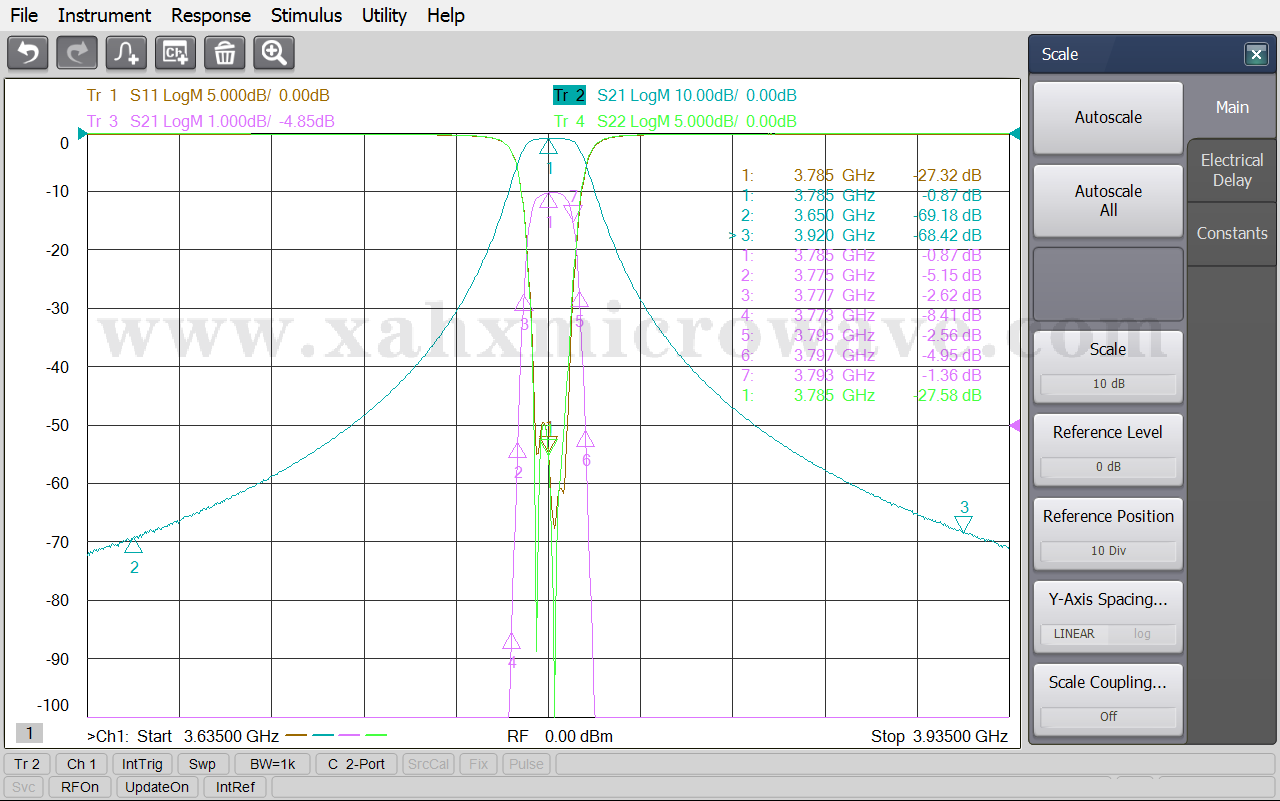Image resolution: width=1280 pixels, height=801 pixels.
Task: Click the window number 1 indicator
Action: coord(29,734)
